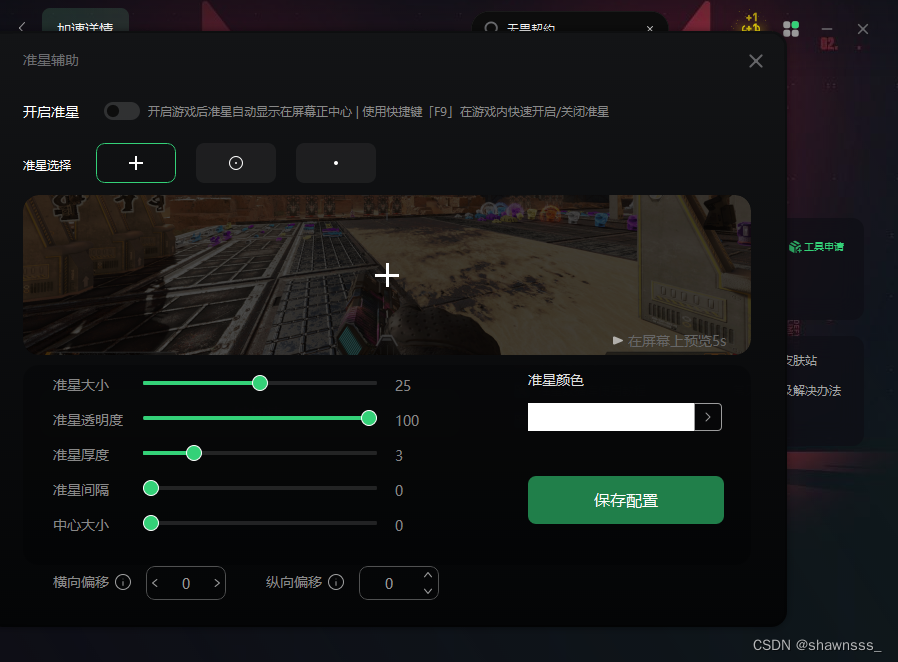Expand the 准星颜色 color picker arrow
Screen dimensions: 898x662
click(x=708, y=417)
